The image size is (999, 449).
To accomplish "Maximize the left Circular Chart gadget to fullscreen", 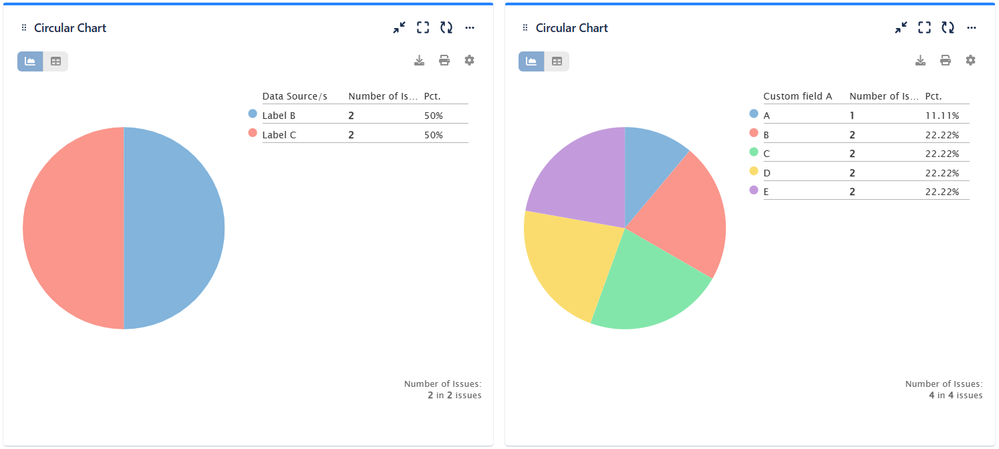I will [x=423, y=27].
